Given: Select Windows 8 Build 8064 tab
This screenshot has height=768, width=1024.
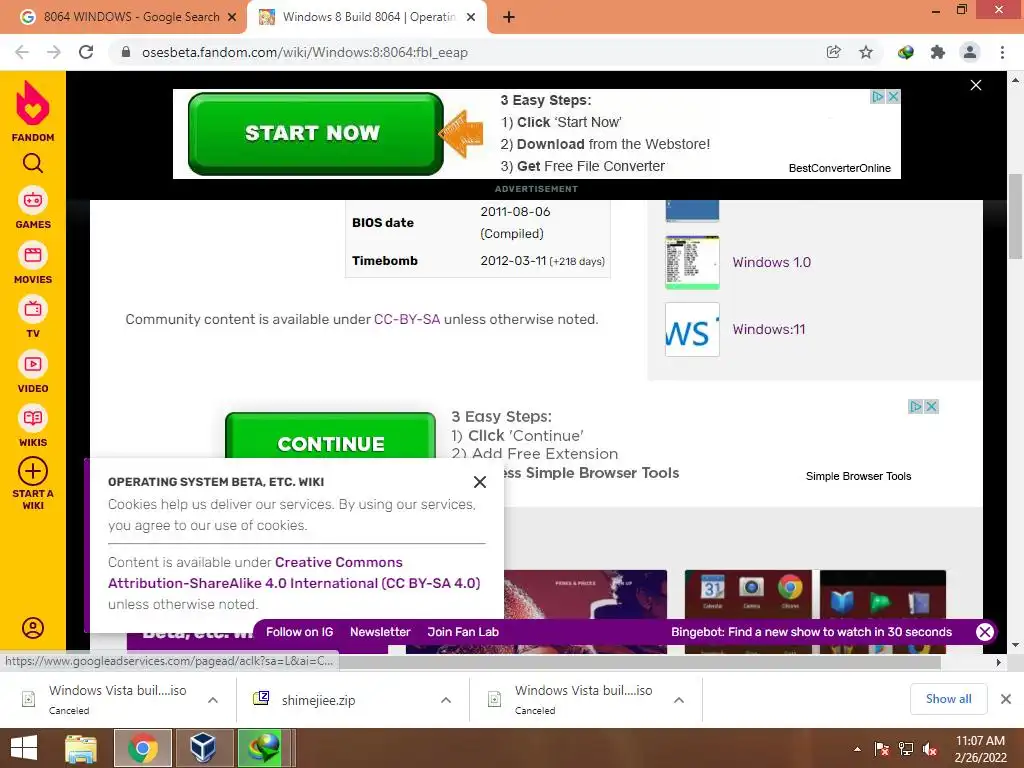Looking at the screenshot, I should pos(366,17).
